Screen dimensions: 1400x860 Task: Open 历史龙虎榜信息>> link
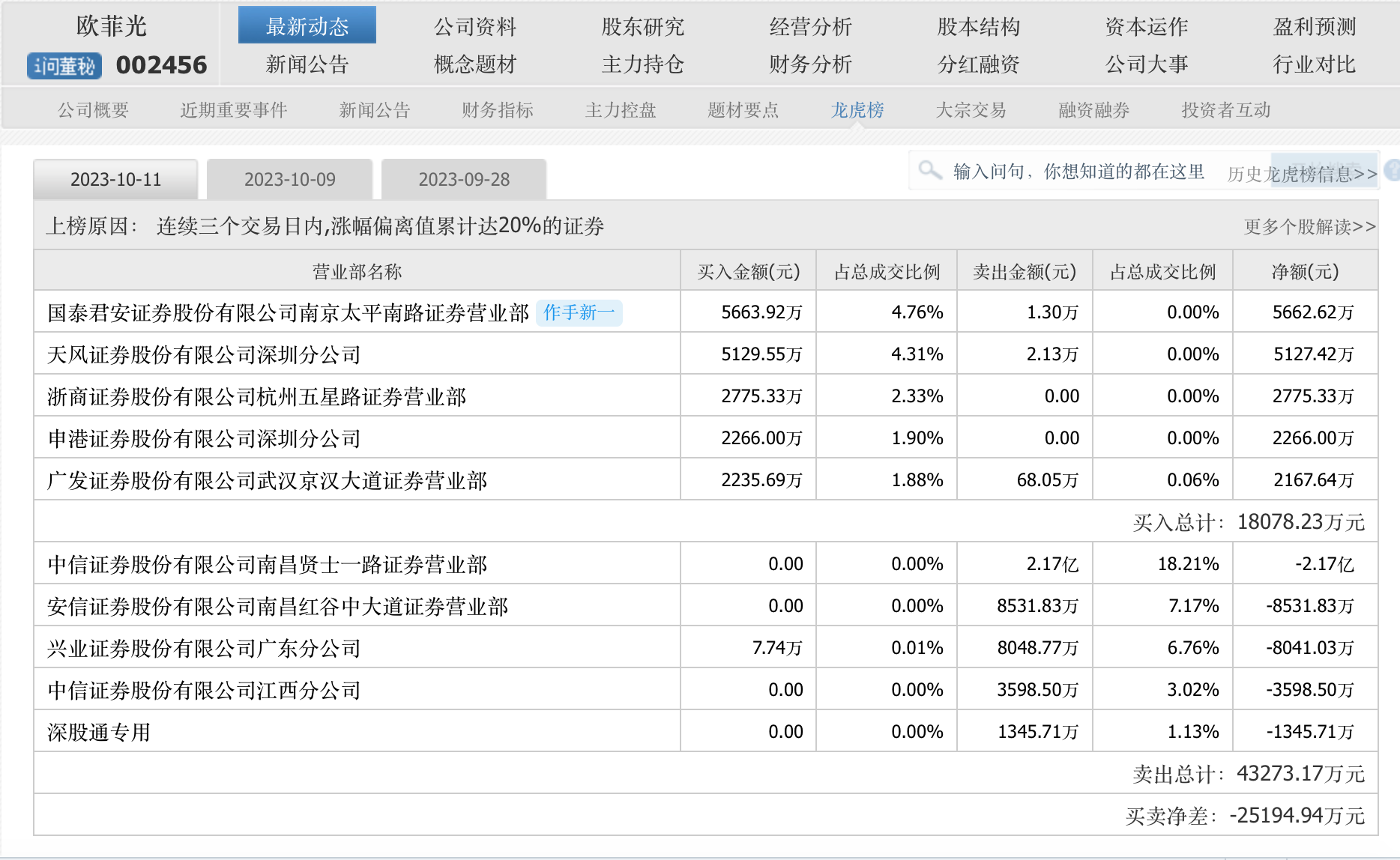click(1302, 174)
